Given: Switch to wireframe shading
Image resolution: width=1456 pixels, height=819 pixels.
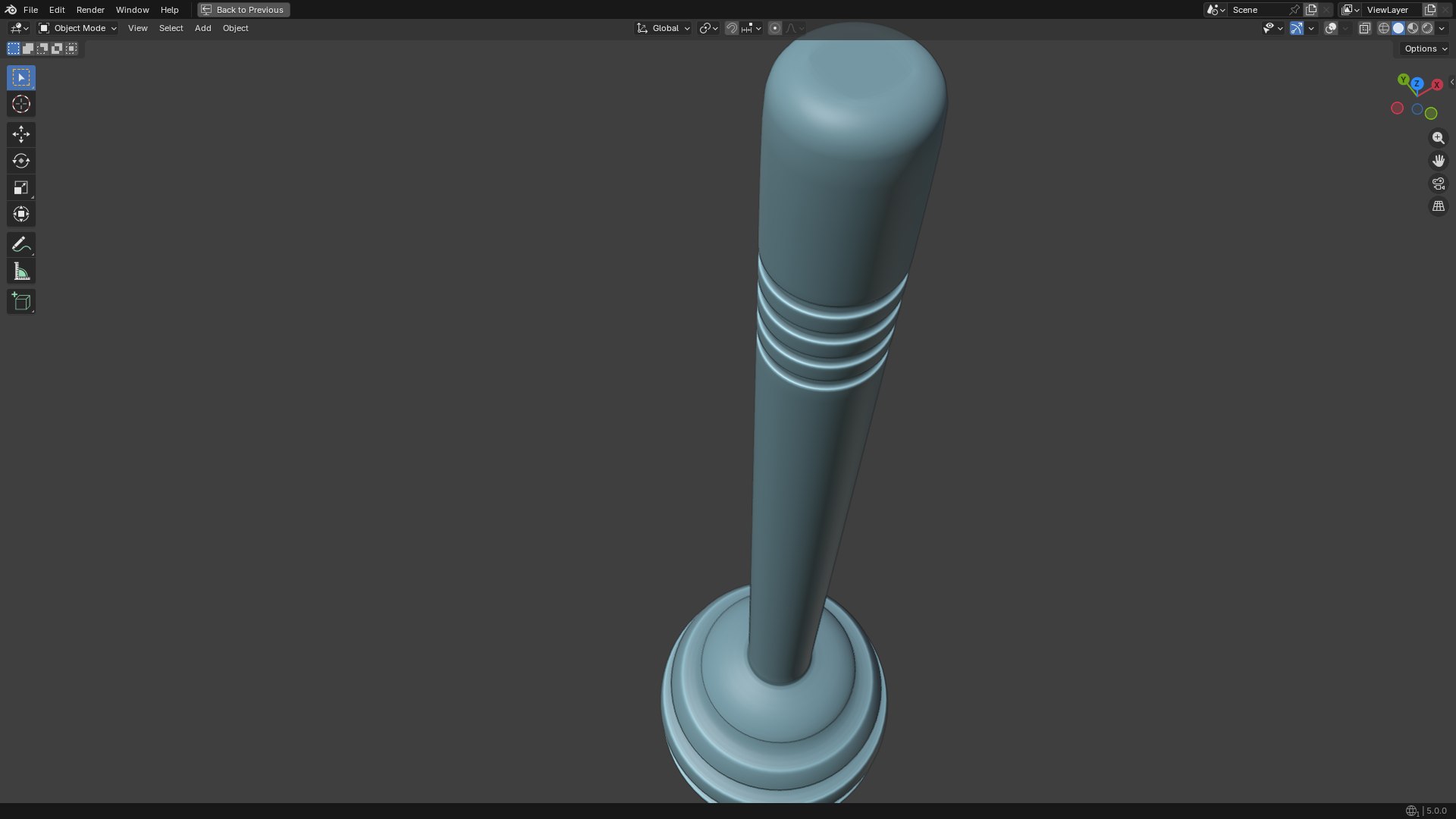Looking at the screenshot, I should [x=1384, y=28].
